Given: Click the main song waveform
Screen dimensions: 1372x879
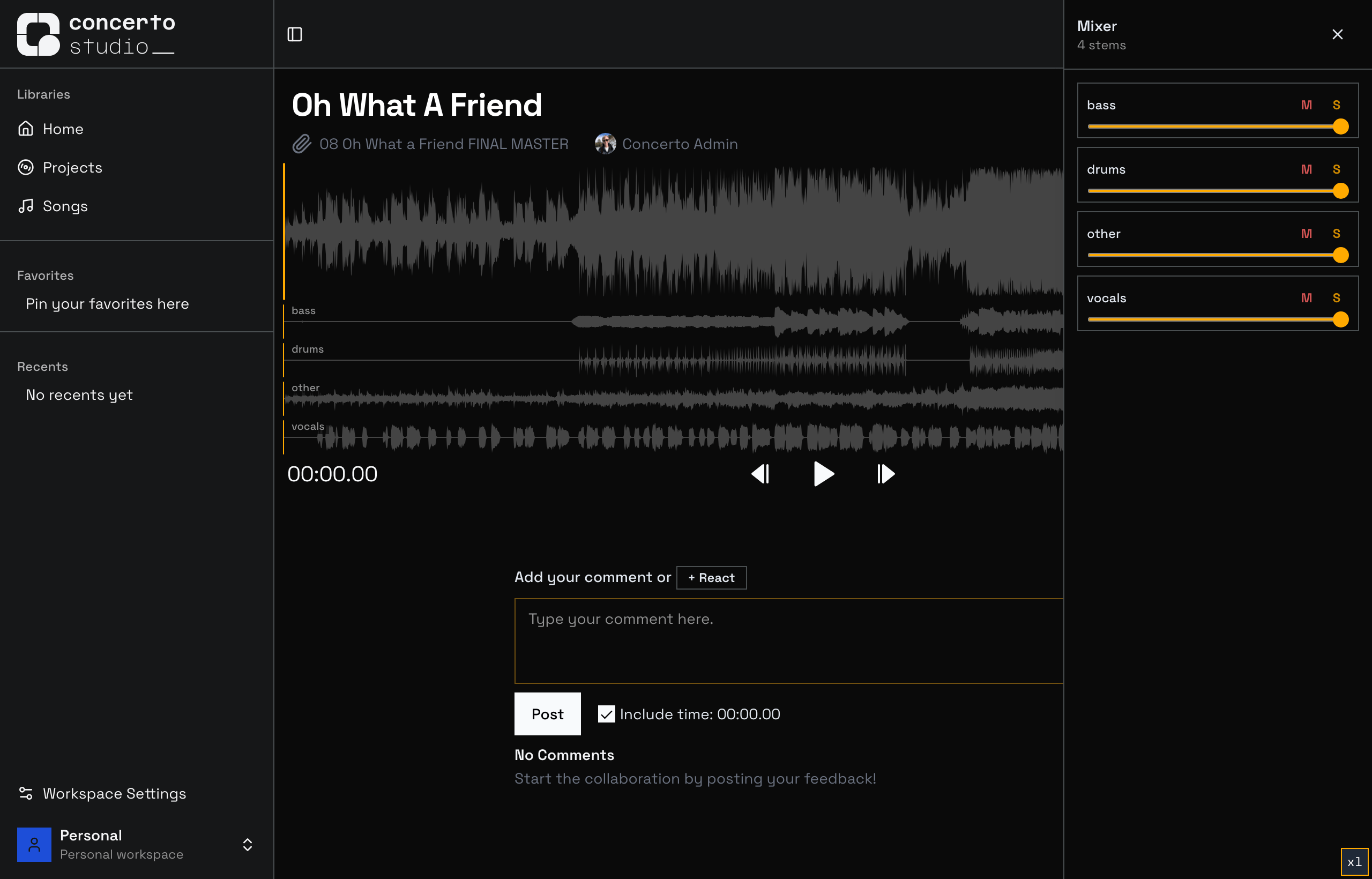Looking at the screenshot, I should click(674, 231).
